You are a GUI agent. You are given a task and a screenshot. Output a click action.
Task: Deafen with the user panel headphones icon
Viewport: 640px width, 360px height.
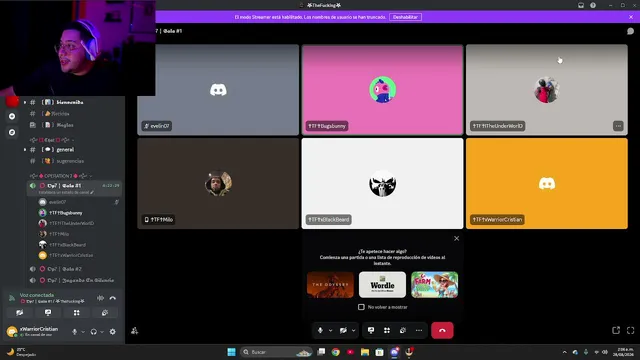click(x=93, y=332)
